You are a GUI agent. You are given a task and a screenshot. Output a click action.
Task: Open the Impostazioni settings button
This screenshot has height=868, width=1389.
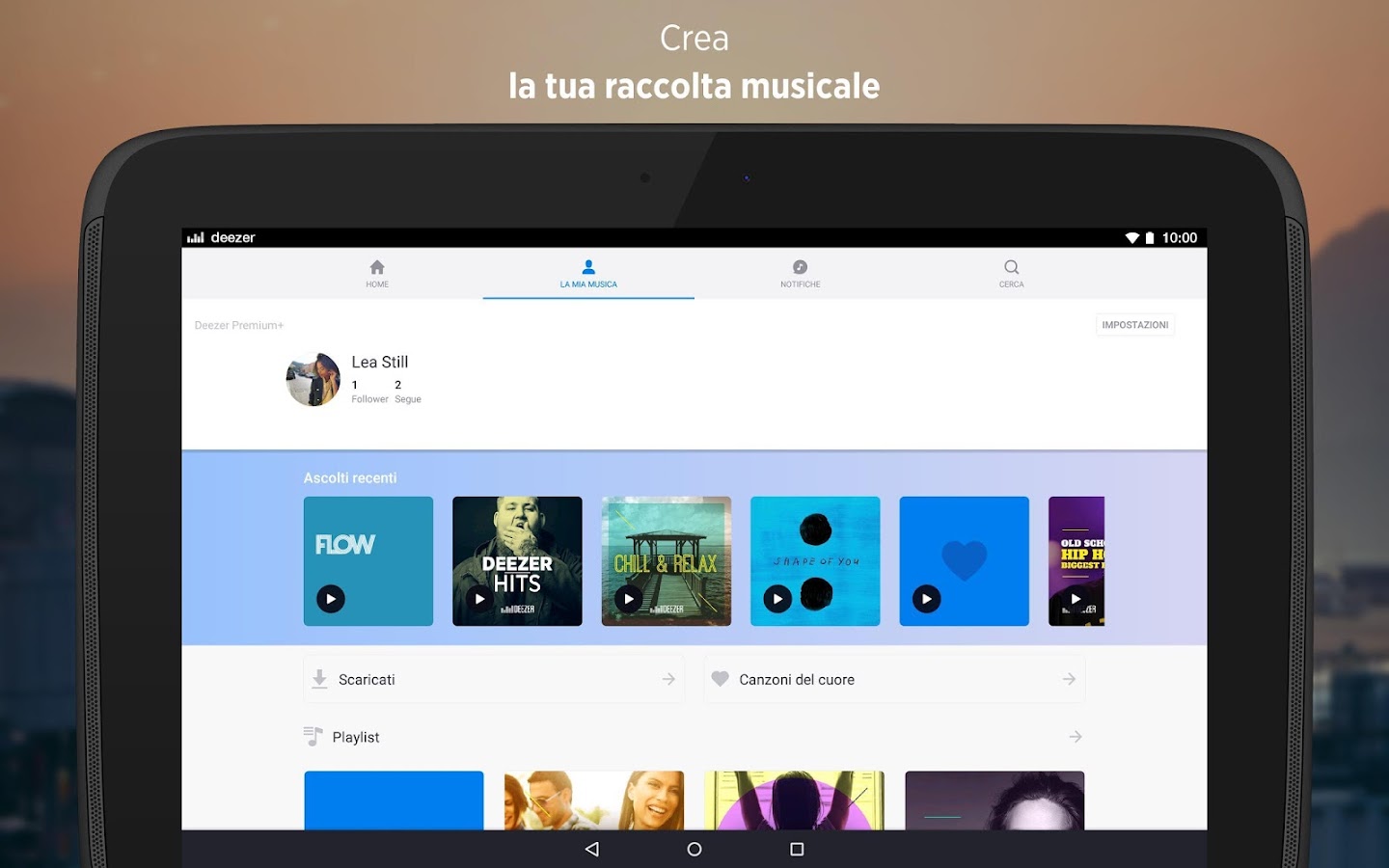click(x=1135, y=325)
